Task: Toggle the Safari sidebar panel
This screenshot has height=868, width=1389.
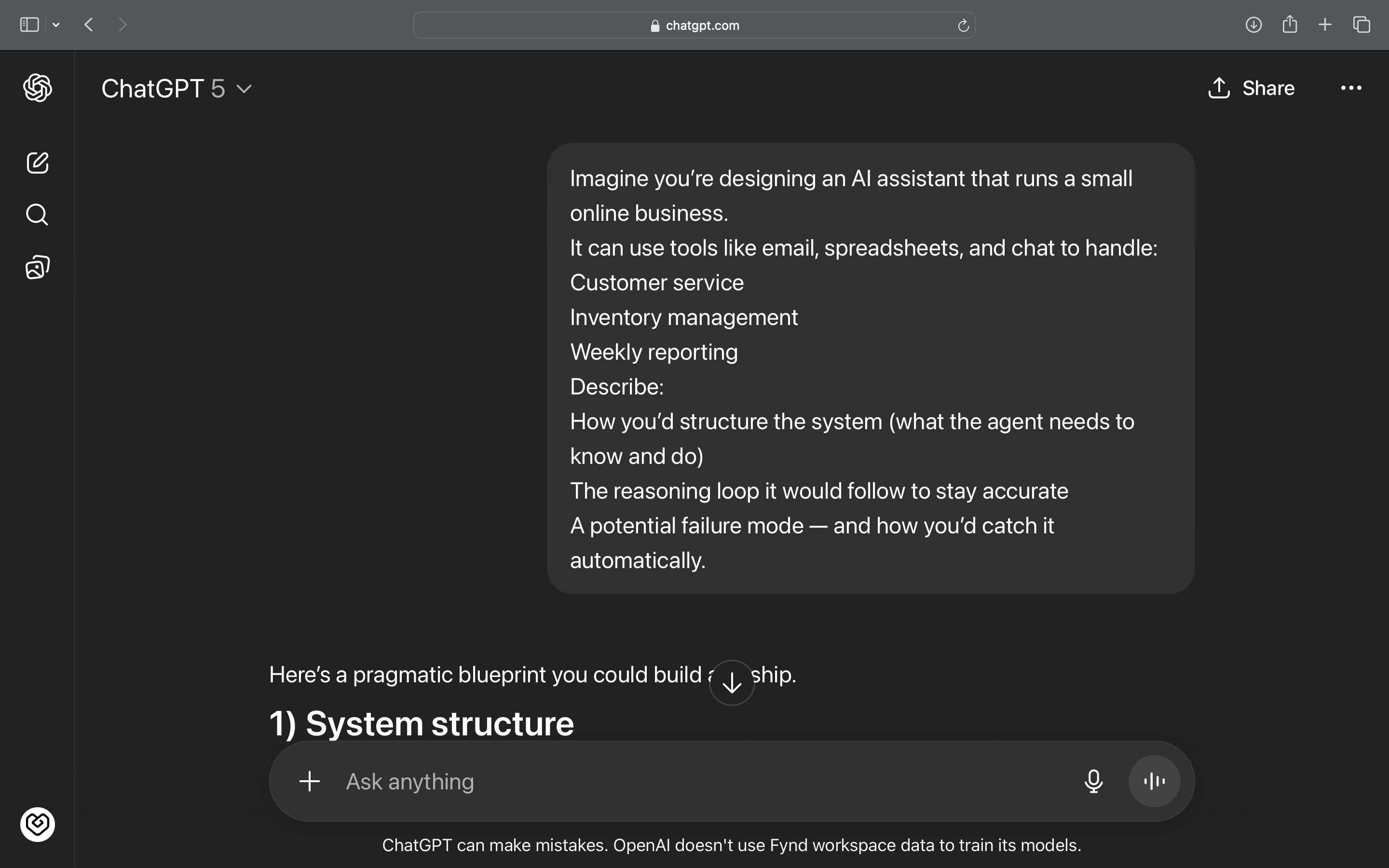Action: point(29,25)
